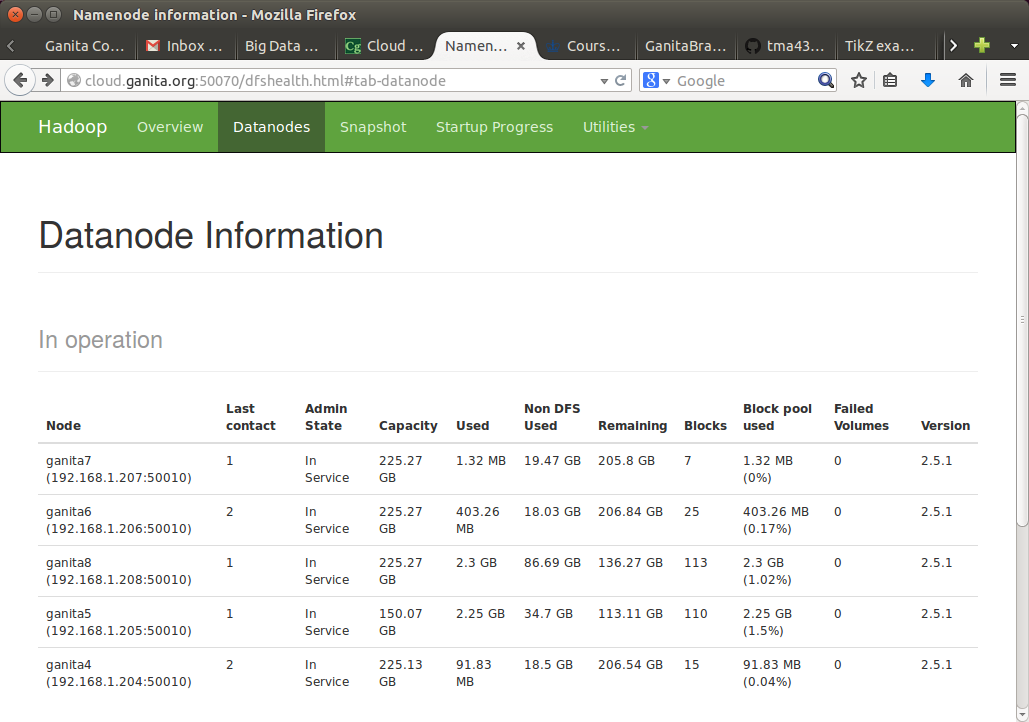Select the Snapshot navbar item
Viewport: 1029px width, 722px height.
click(x=373, y=127)
